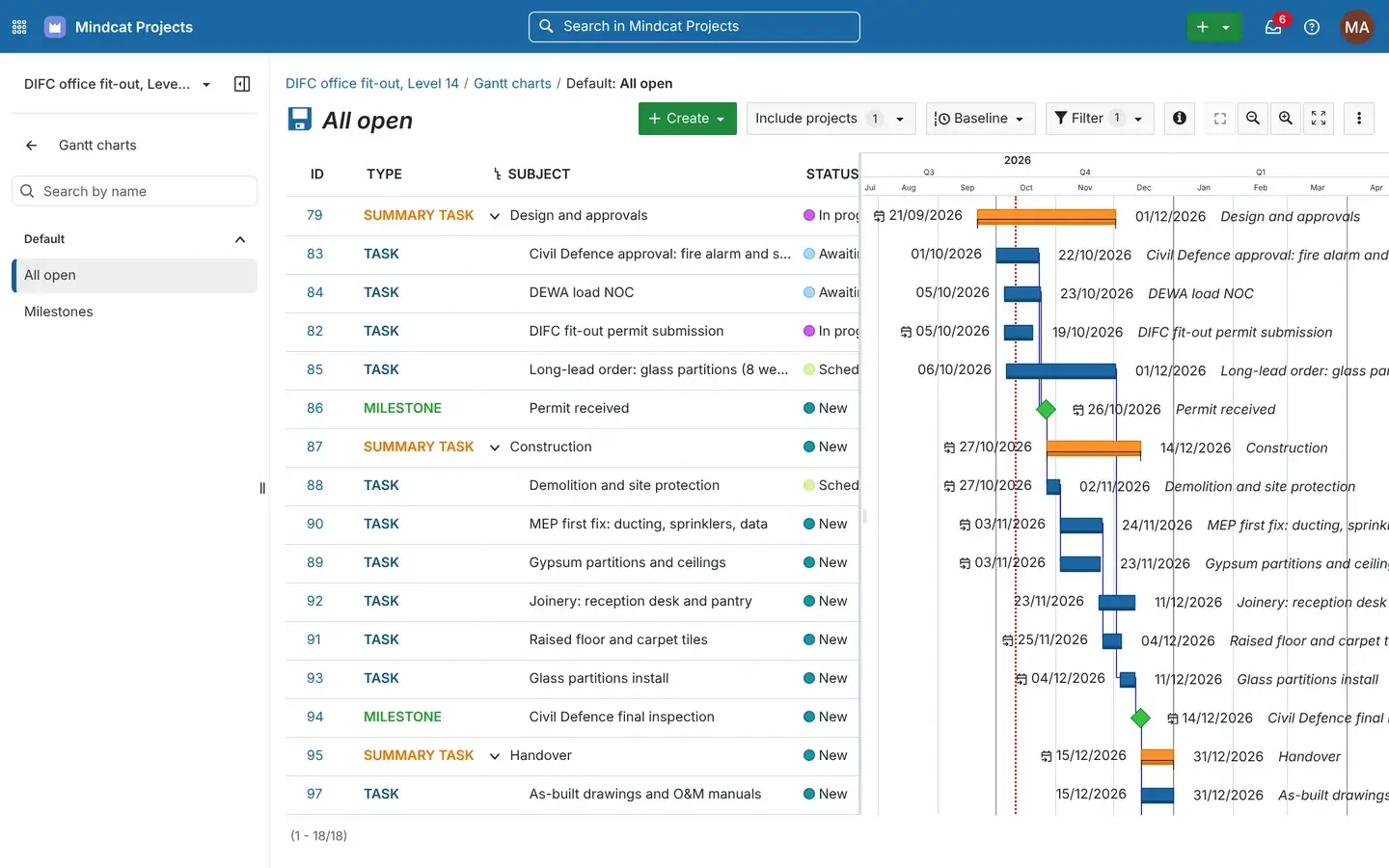The height and width of the screenshot is (868, 1389).
Task: Open the Include projects dropdown
Action: click(x=831, y=118)
